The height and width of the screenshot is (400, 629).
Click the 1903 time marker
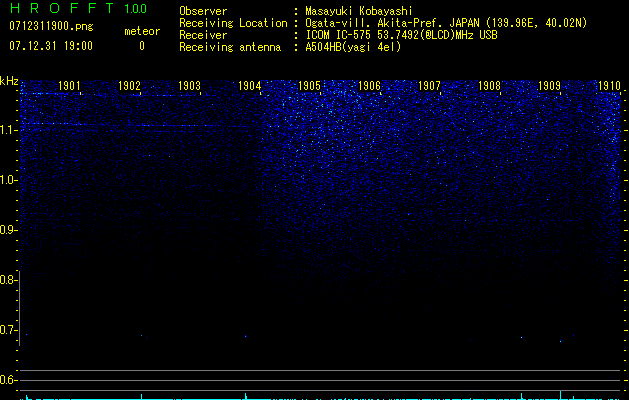pos(189,85)
